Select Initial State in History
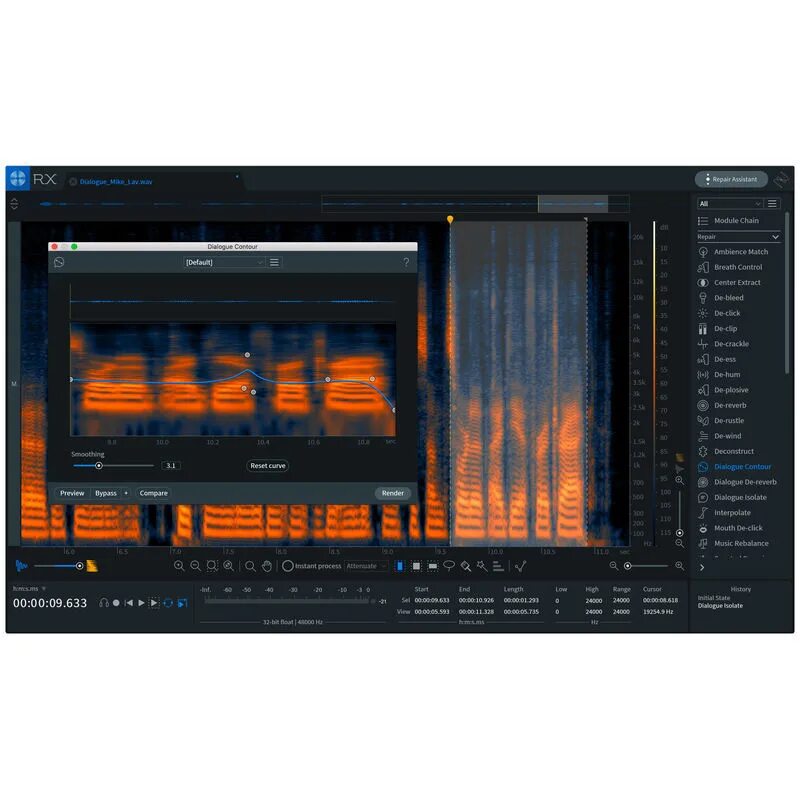The width and height of the screenshot is (800, 800). pyautogui.click(x=713, y=597)
